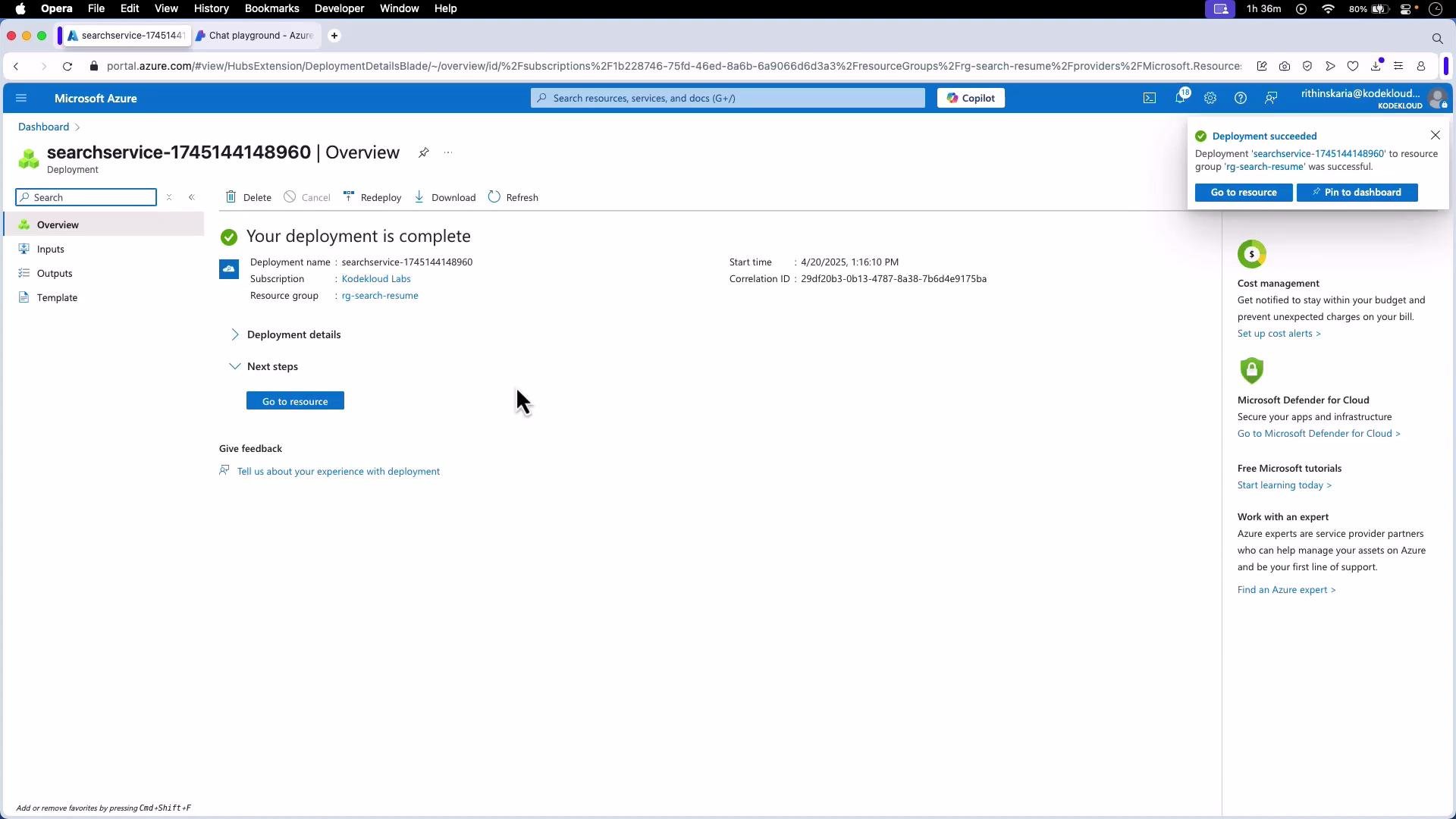The image size is (1456, 819).
Task: Open the account profile avatar
Action: pos(1436,99)
